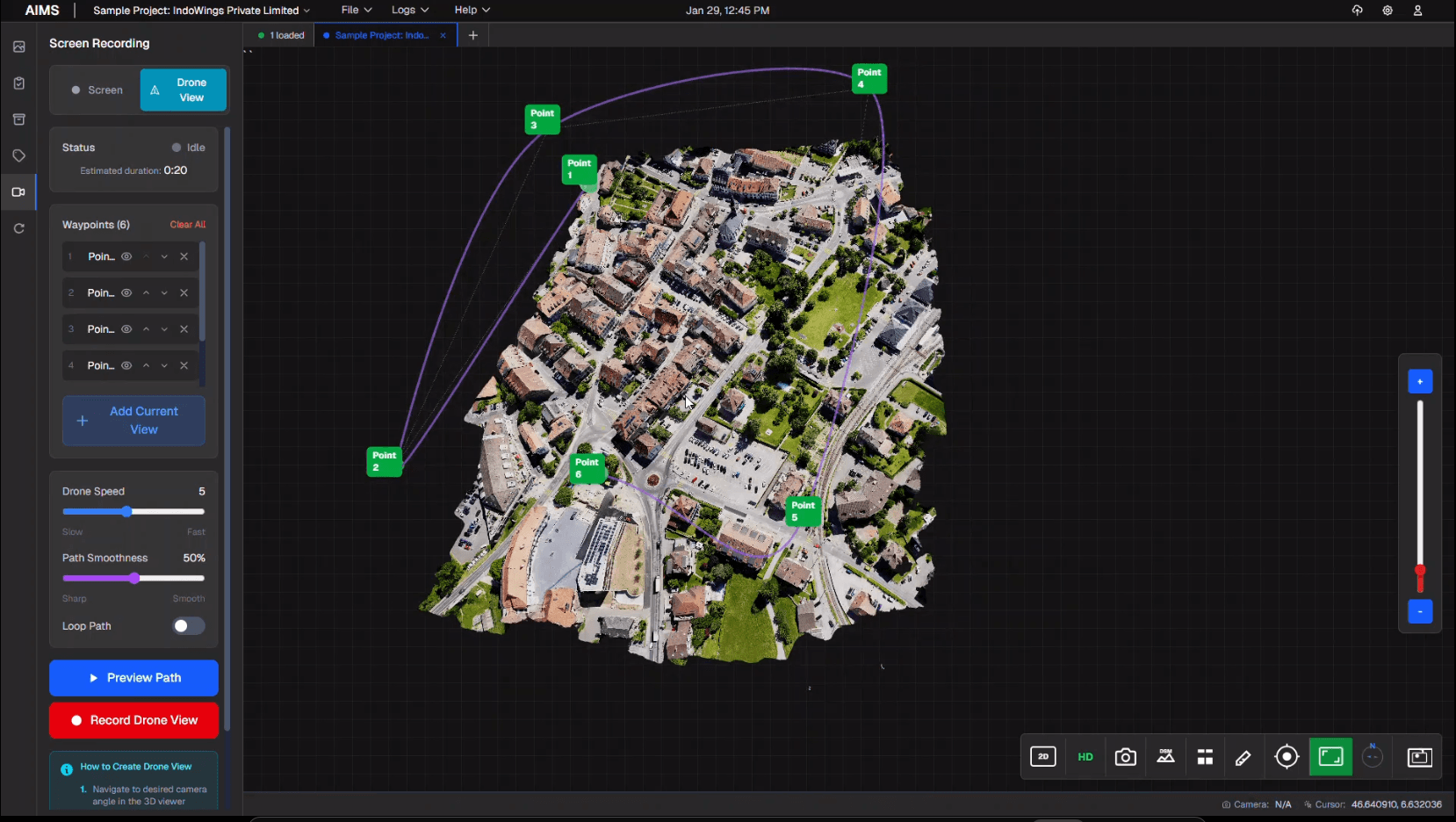Image resolution: width=1456 pixels, height=822 pixels.
Task: Zoom in with the blue plus button
Action: (1420, 381)
